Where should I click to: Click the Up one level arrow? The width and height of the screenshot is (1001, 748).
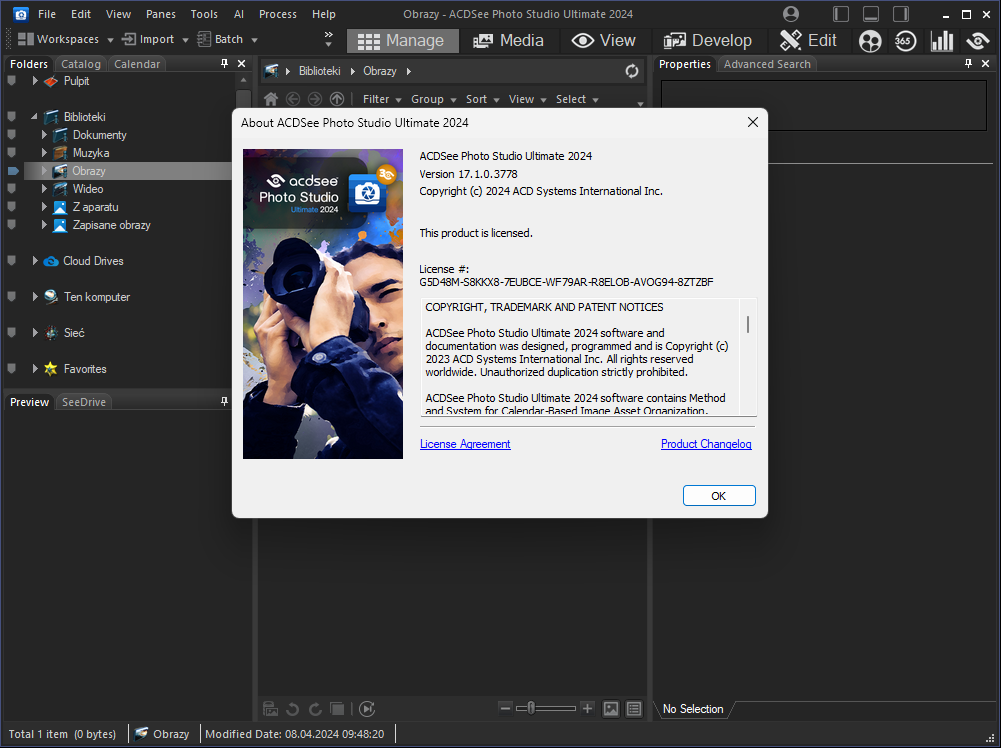[x=337, y=99]
